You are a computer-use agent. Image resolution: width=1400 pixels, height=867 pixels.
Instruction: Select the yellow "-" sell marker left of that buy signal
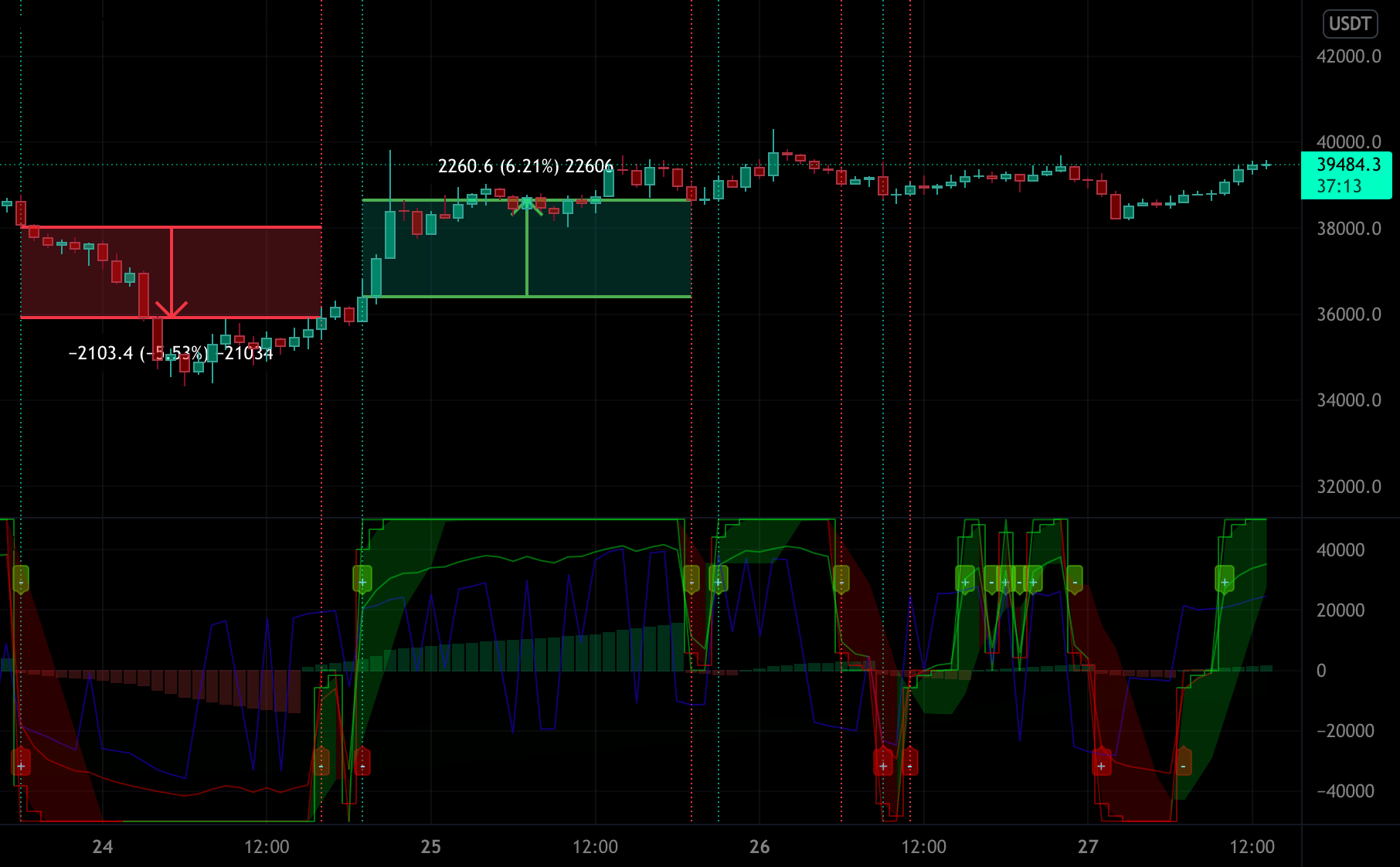pyautogui.click(x=321, y=767)
